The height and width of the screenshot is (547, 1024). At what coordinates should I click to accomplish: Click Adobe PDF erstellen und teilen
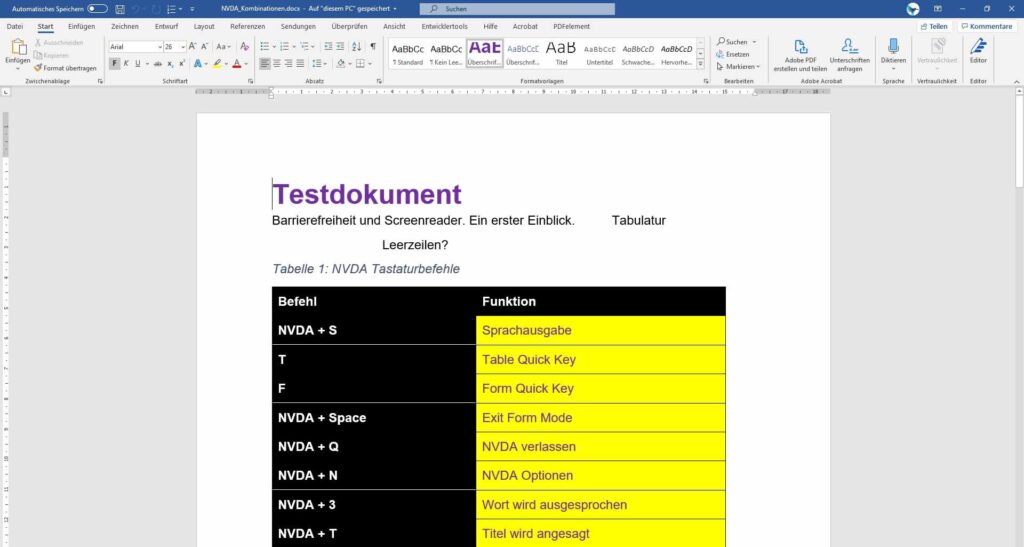coord(800,55)
